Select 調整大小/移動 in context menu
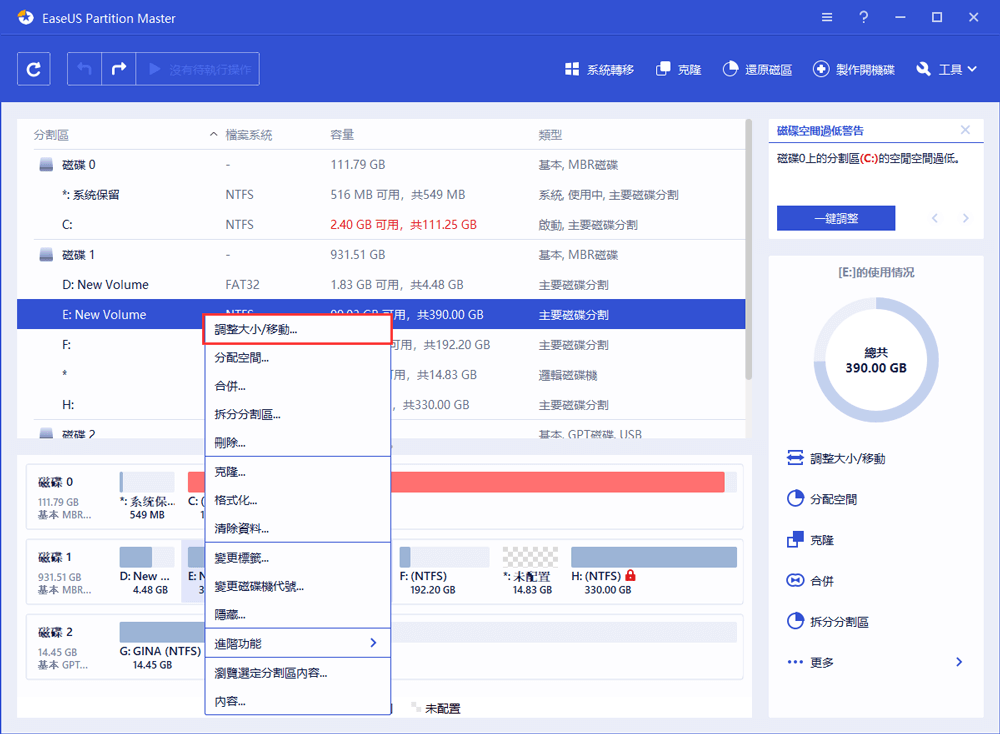 [x=297, y=330]
